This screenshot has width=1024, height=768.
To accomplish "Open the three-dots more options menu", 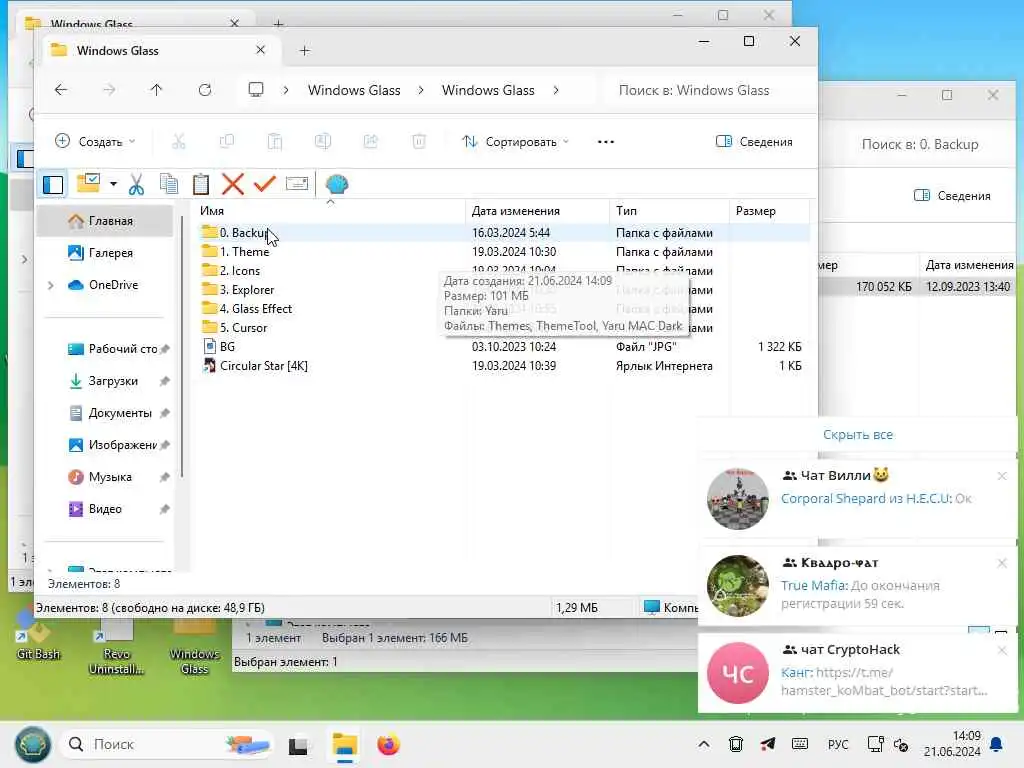I will [x=606, y=142].
